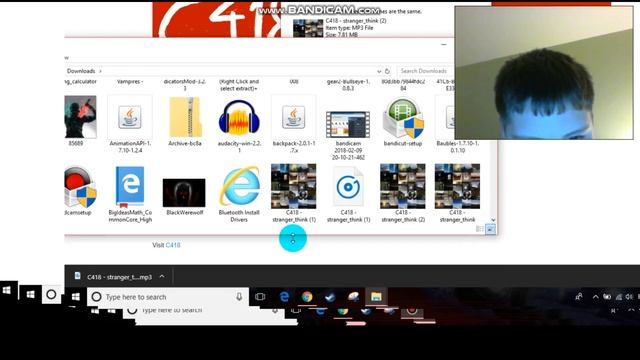Refresh the Downloads folder view
640x360 pixels.
click(387, 71)
